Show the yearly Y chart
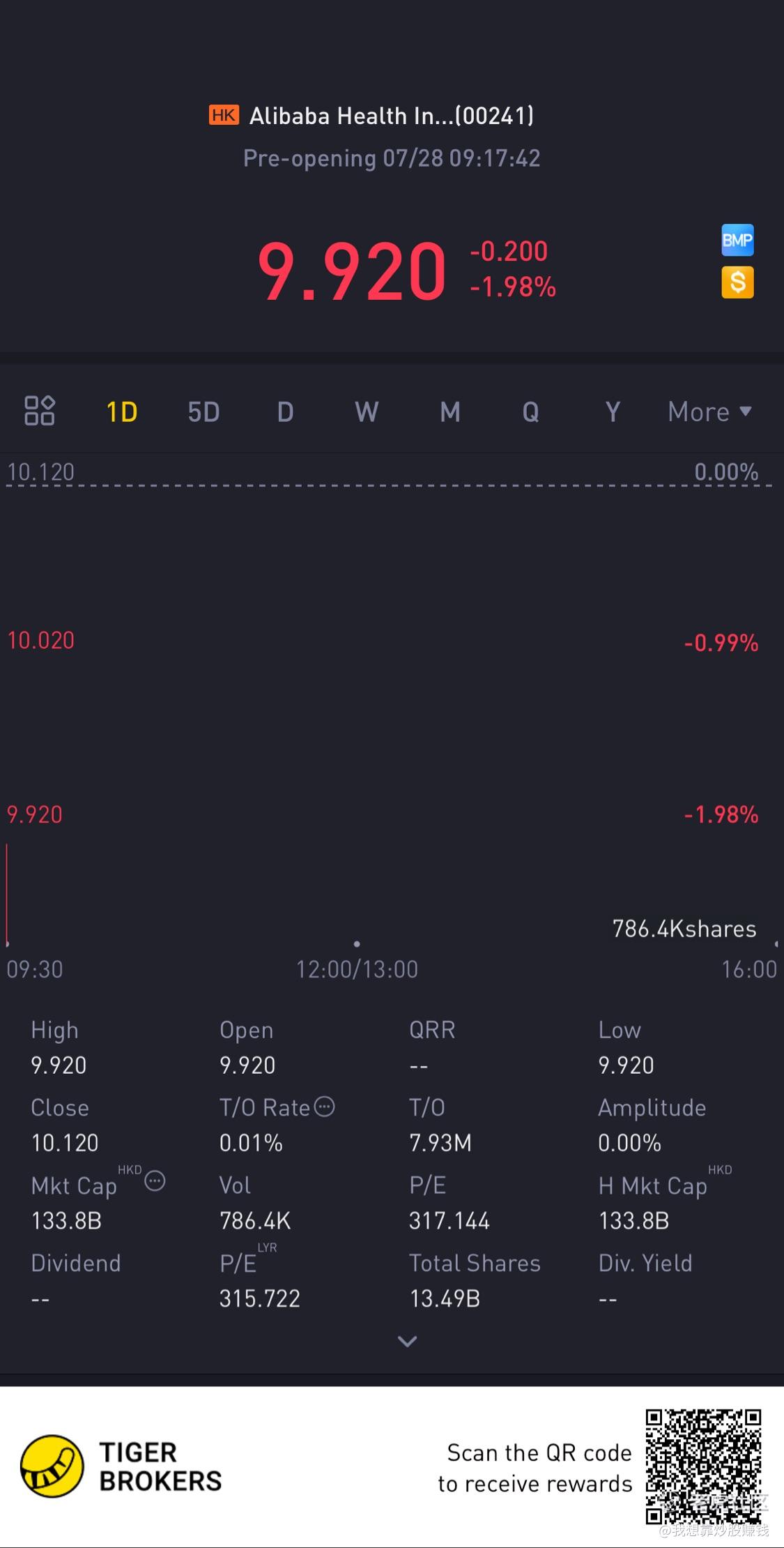The width and height of the screenshot is (784, 1548). (613, 412)
